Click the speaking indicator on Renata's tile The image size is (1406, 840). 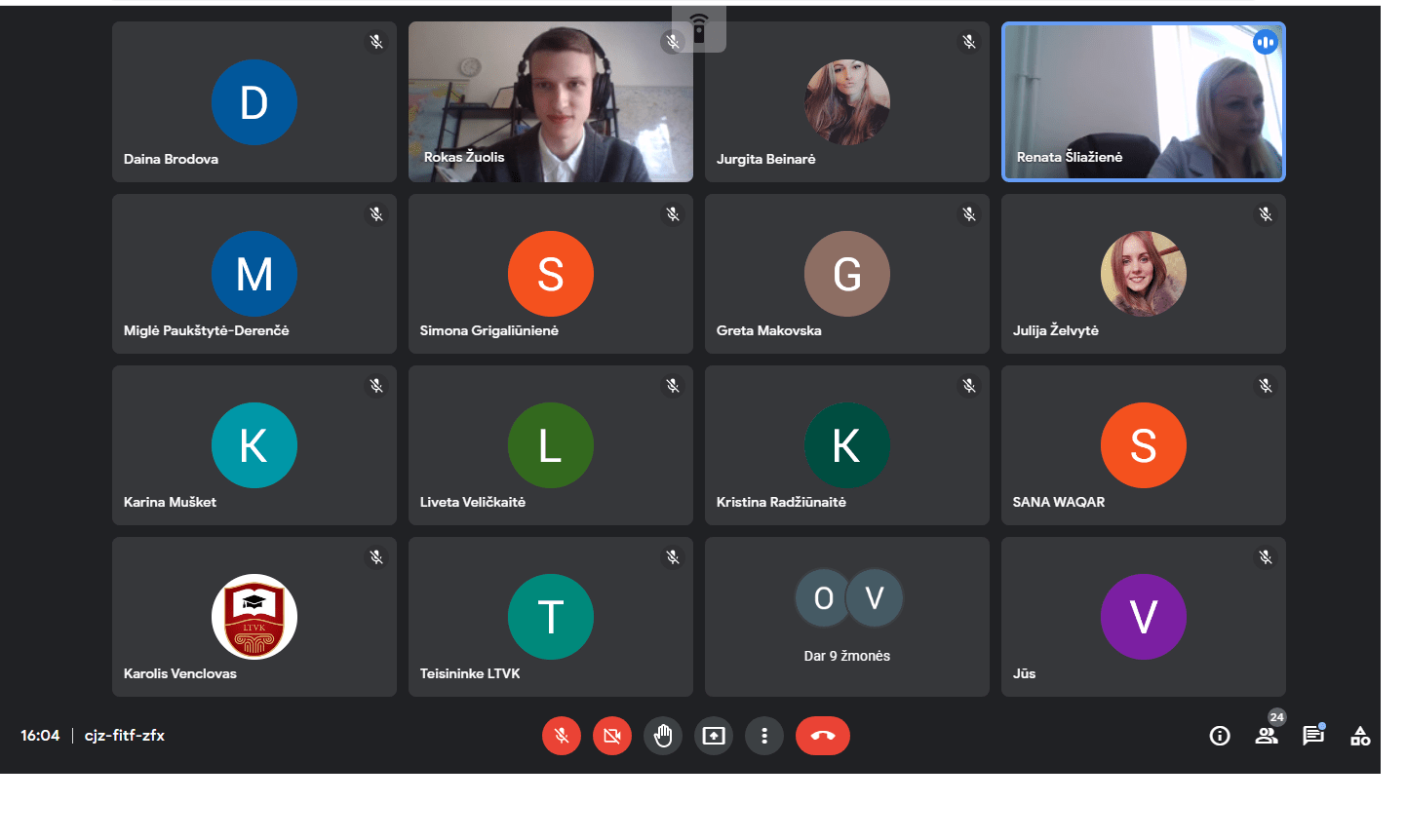click(x=1266, y=42)
